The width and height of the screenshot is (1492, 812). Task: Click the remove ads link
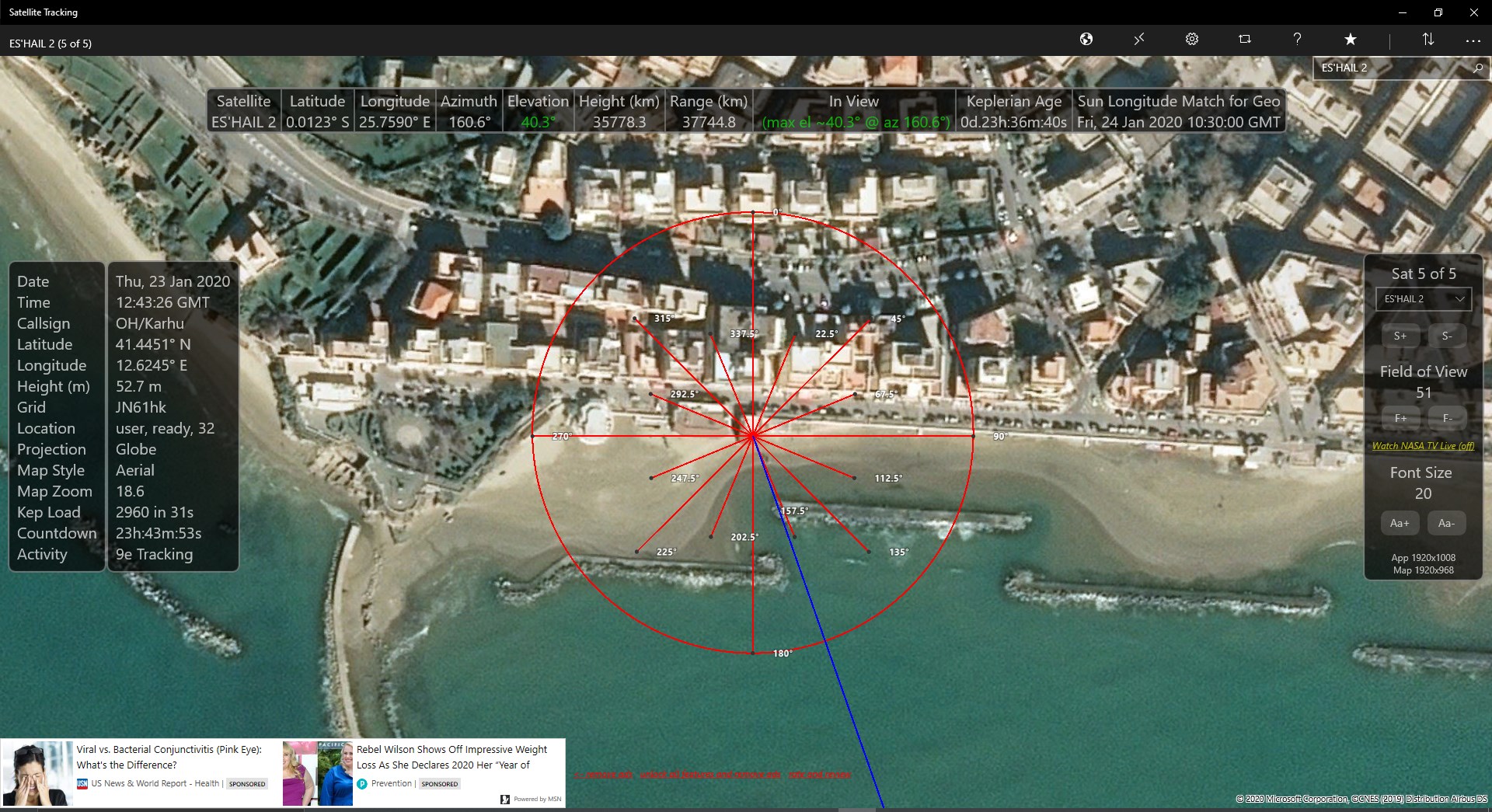click(604, 775)
